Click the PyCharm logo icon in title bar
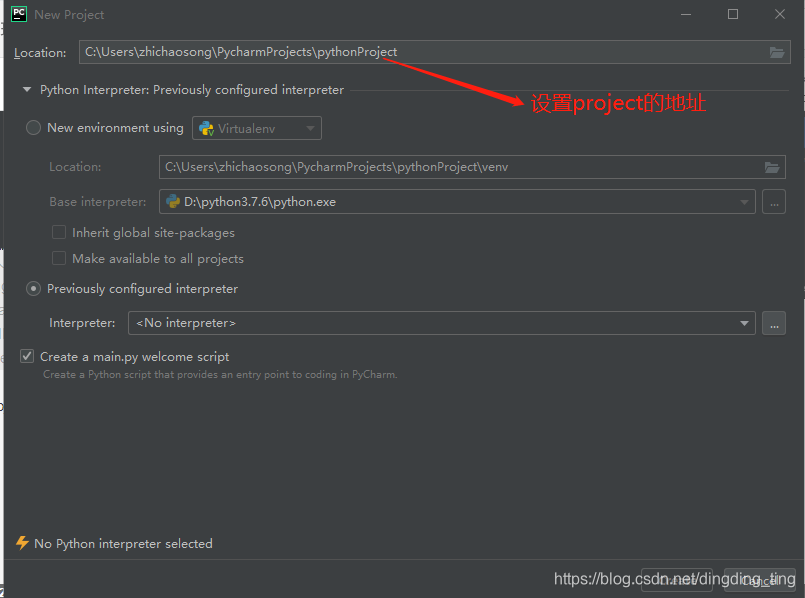The width and height of the screenshot is (805, 598). [x=19, y=14]
